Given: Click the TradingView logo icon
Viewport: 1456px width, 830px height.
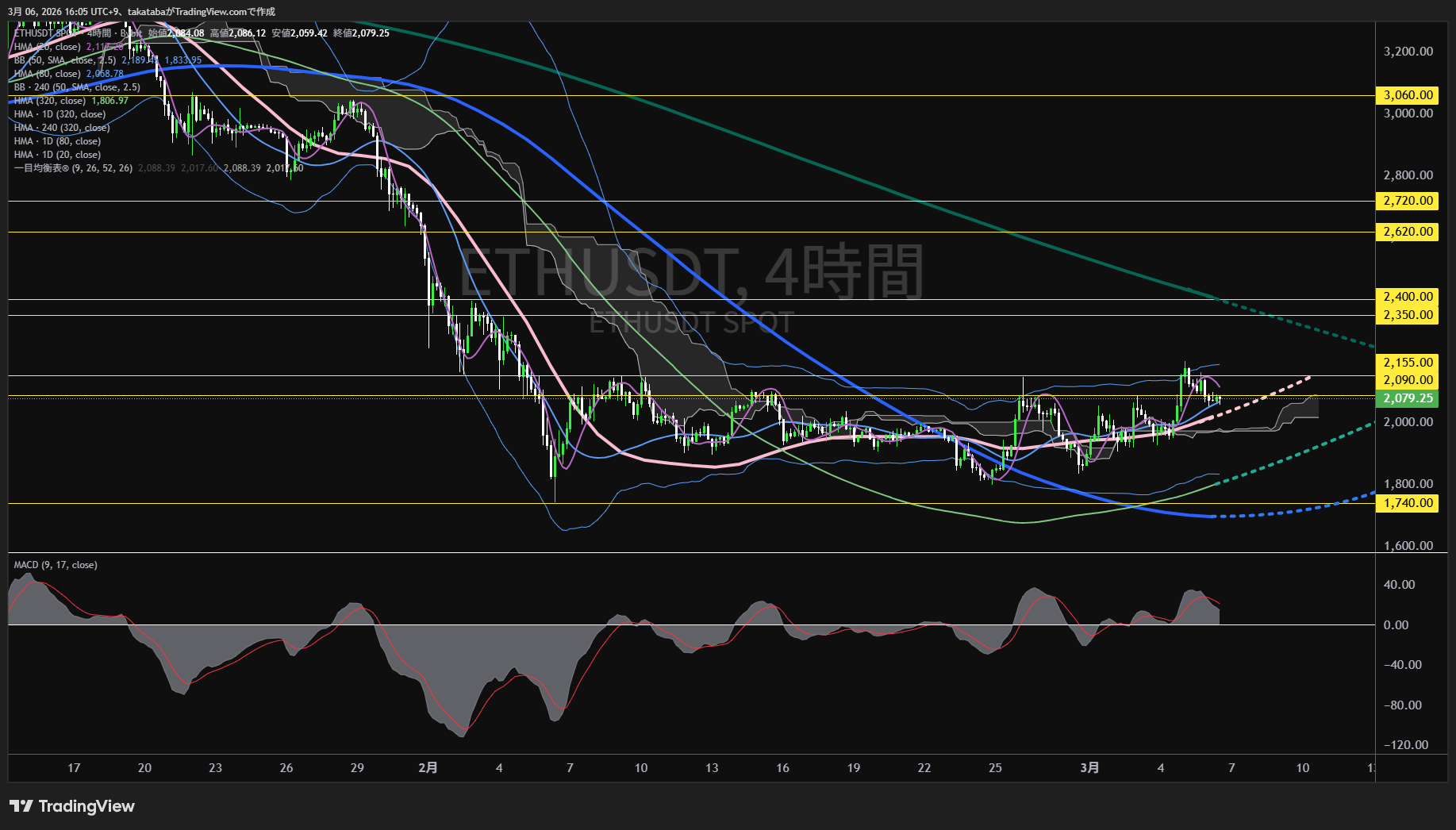Looking at the screenshot, I should click(x=21, y=806).
